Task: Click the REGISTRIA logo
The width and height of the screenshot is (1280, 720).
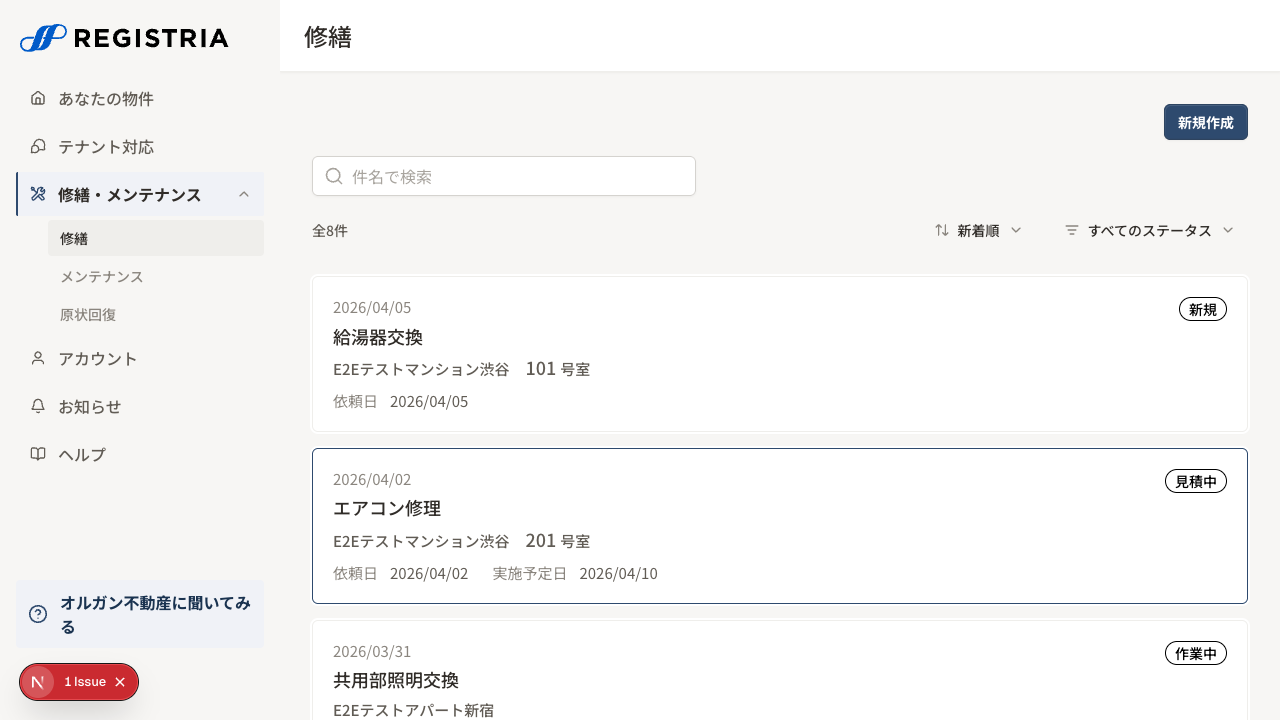Action: pyautogui.click(x=123, y=38)
